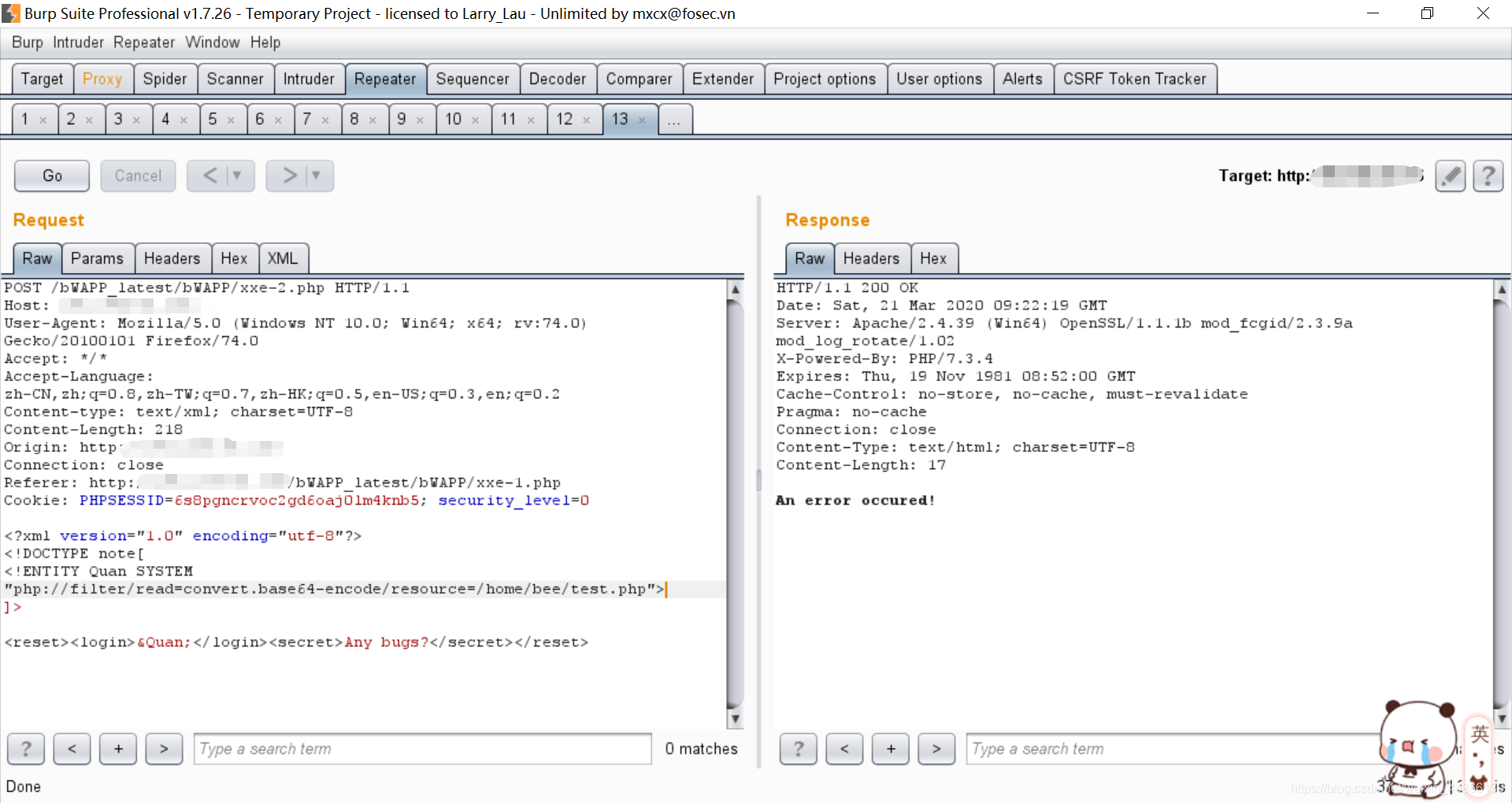Go to next match in request search
The image size is (1512, 803).
164,749
